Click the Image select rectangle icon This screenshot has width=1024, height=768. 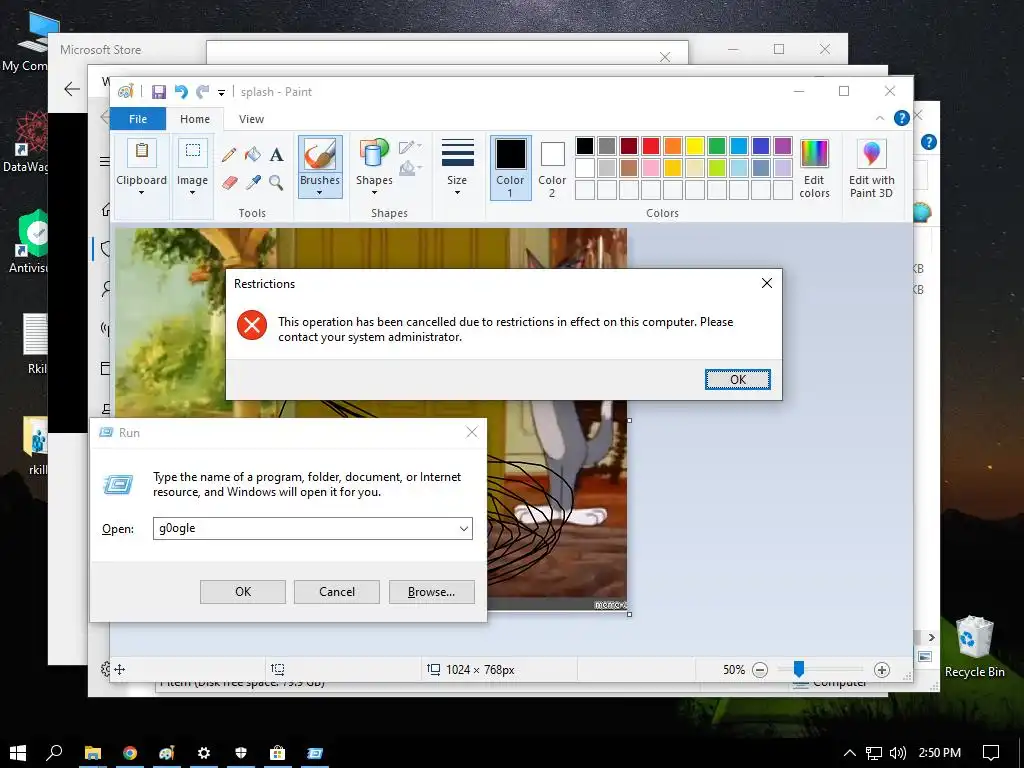coord(193,153)
